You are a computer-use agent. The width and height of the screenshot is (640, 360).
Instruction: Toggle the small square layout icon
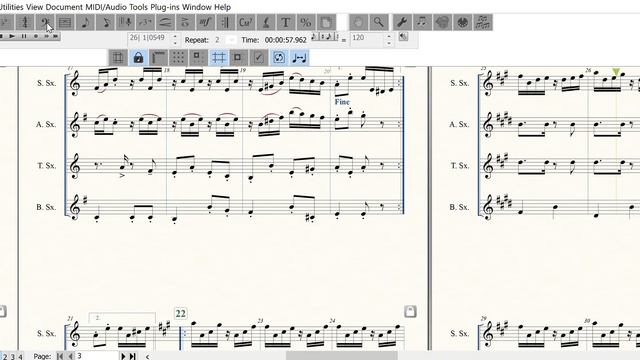(238, 58)
